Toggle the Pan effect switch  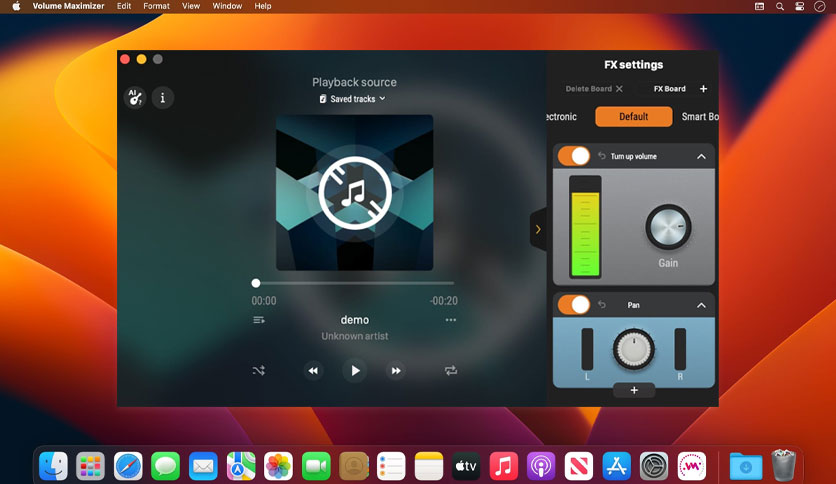(x=574, y=305)
